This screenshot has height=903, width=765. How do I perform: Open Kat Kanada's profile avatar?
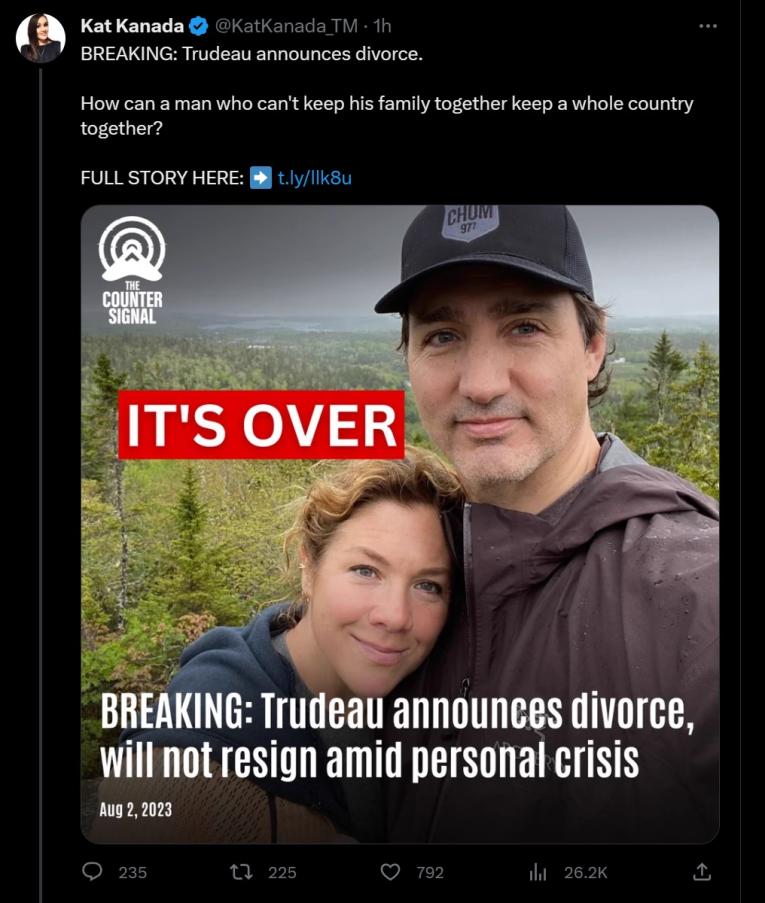[x=40, y=38]
